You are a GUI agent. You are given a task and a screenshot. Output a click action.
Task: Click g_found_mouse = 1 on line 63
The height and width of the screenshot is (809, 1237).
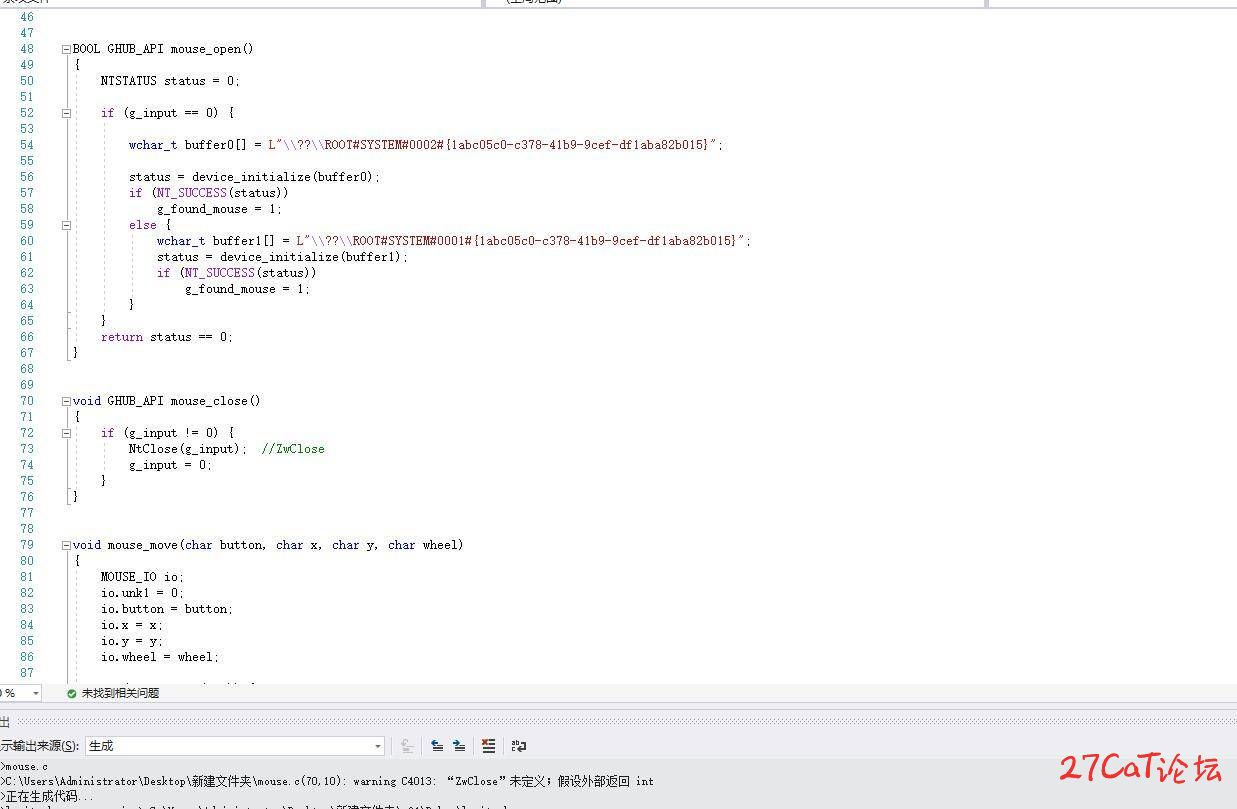pyautogui.click(x=247, y=289)
